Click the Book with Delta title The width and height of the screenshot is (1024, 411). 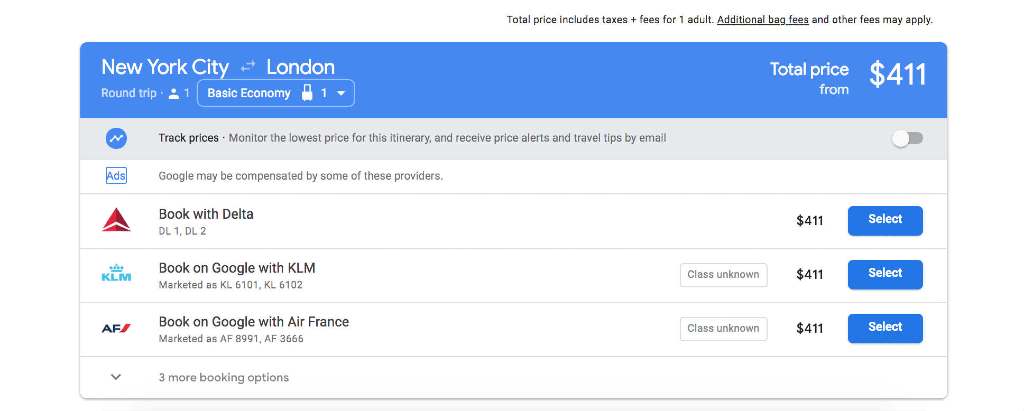(x=206, y=214)
